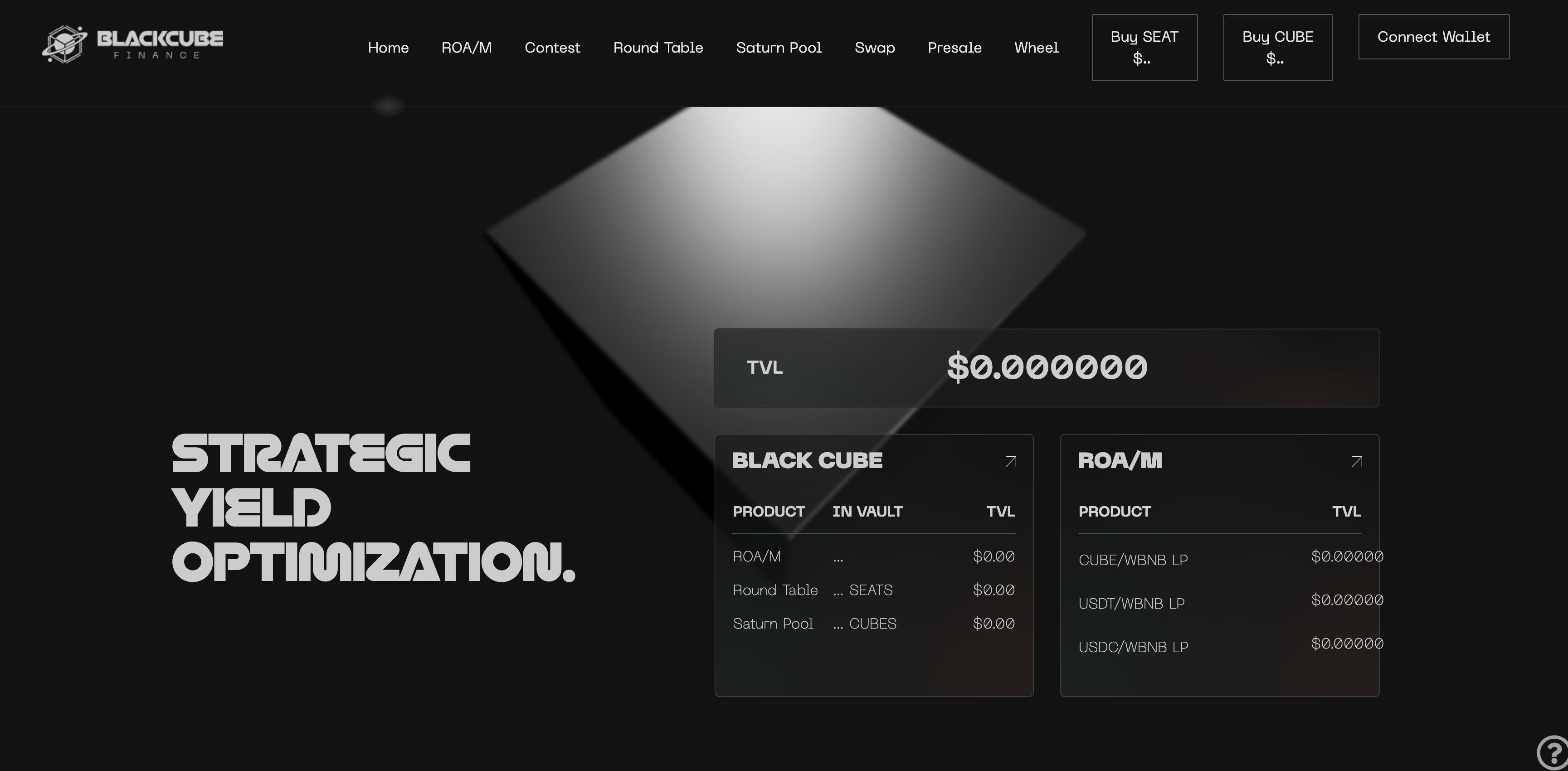The height and width of the screenshot is (771, 1568).
Task: Open the Presale section
Action: click(954, 48)
